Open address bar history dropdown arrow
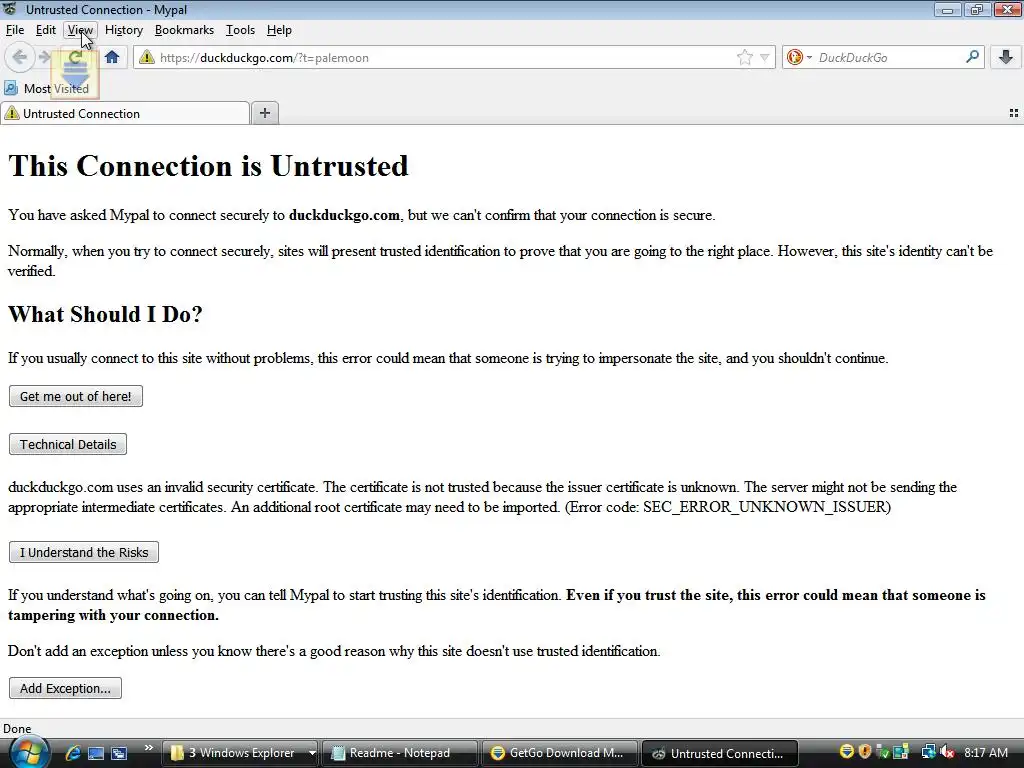The width and height of the screenshot is (1024, 768). pyautogui.click(x=764, y=57)
